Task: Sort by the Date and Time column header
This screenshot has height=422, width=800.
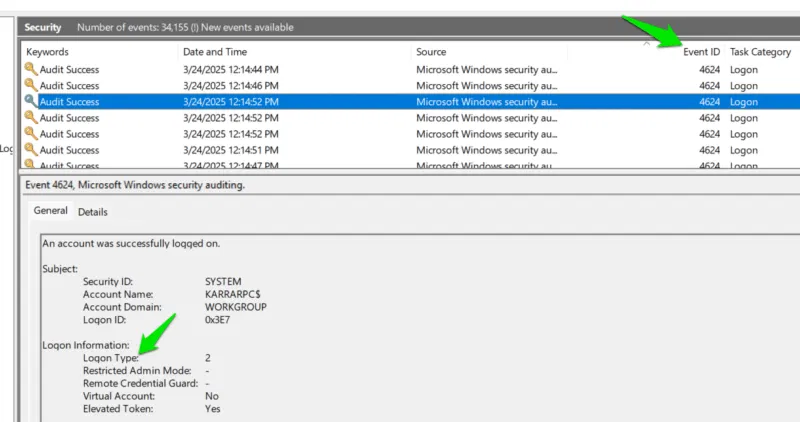Action: pyautogui.click(x=215, y=52)
